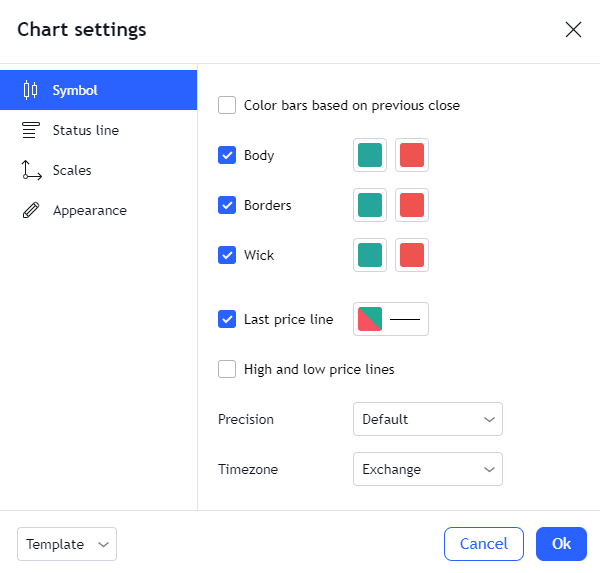Enable High and low price lines

227,369
